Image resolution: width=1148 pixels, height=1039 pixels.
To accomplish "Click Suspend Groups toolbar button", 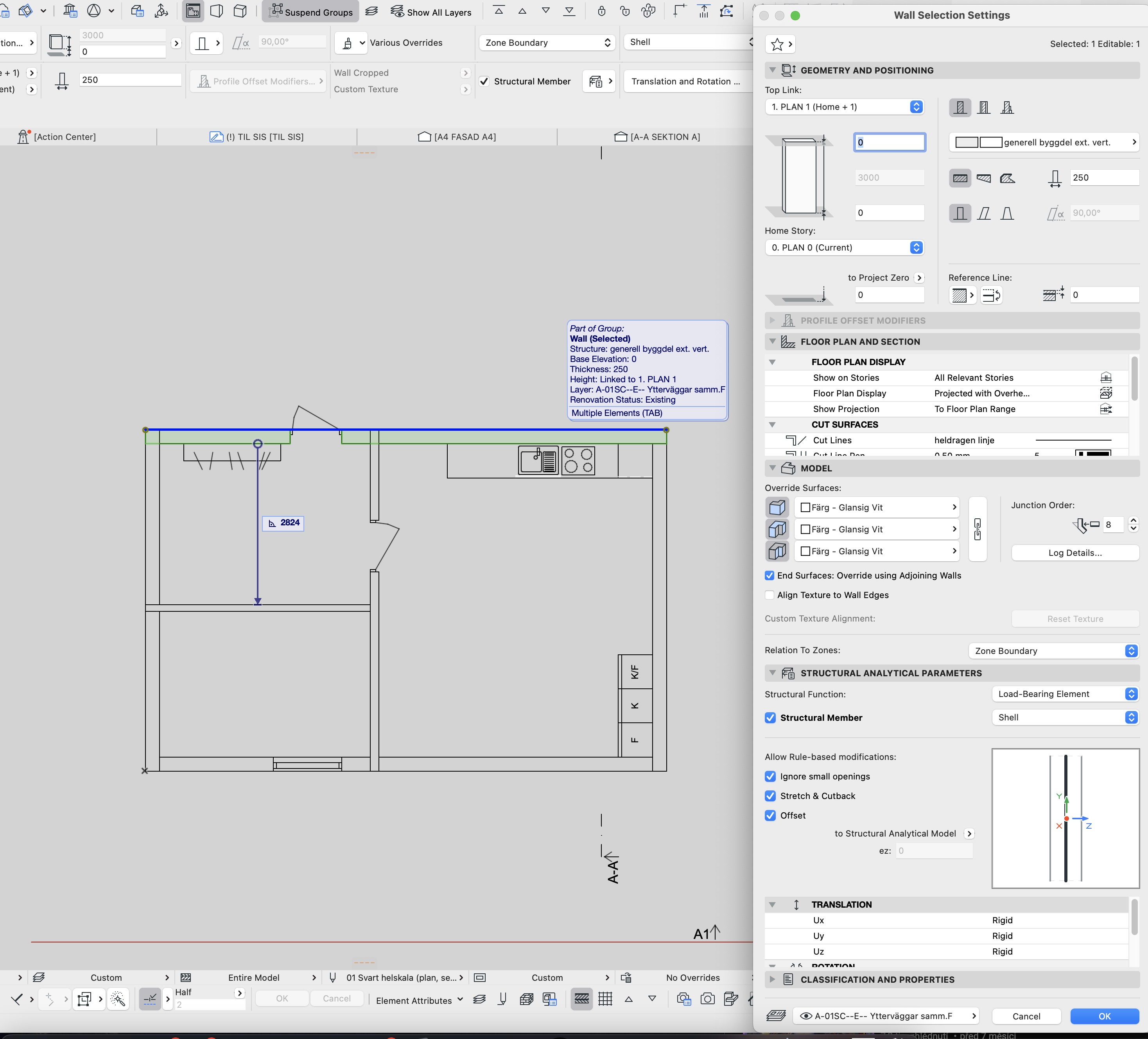I will coord(310,12).
